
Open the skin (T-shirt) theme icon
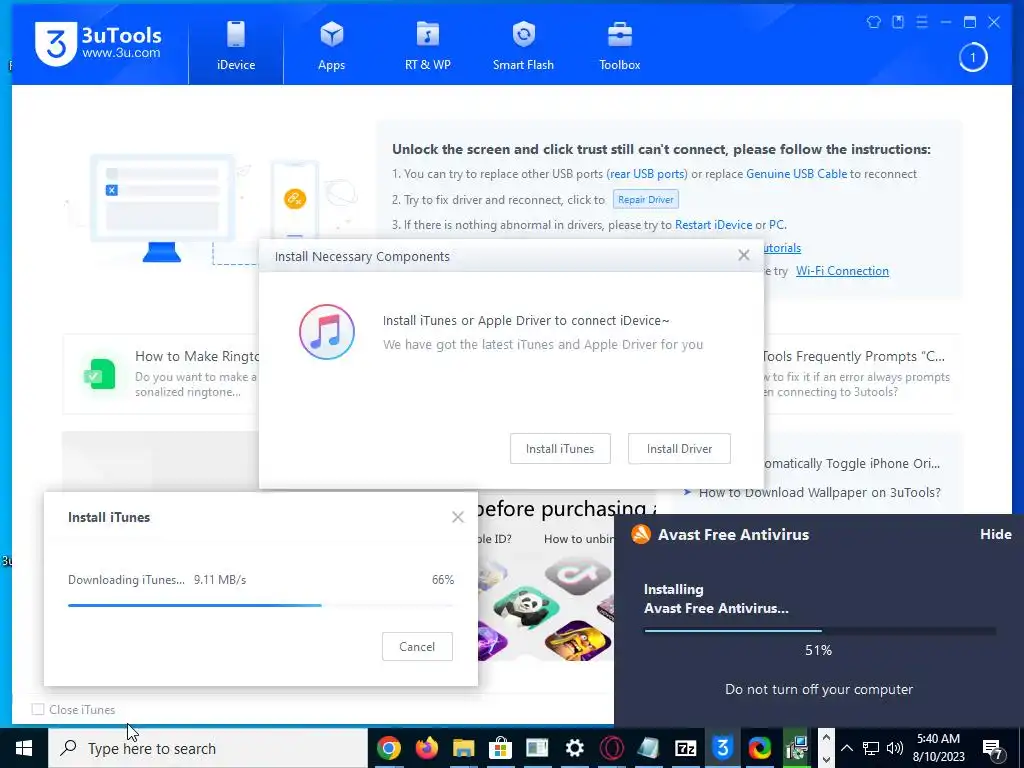pos(874,22)
